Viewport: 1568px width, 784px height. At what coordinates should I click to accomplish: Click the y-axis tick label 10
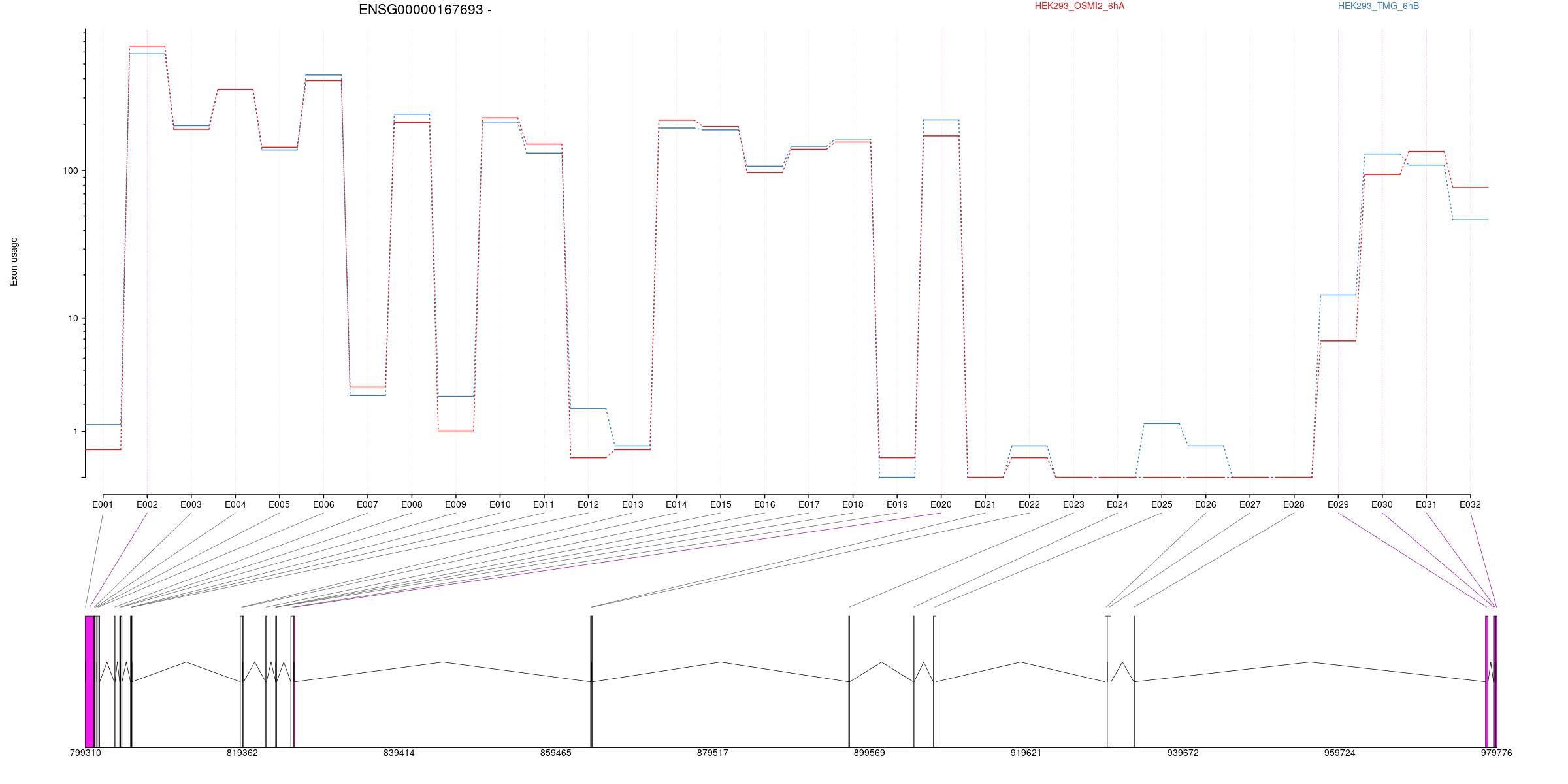click(x=73, y=318)
